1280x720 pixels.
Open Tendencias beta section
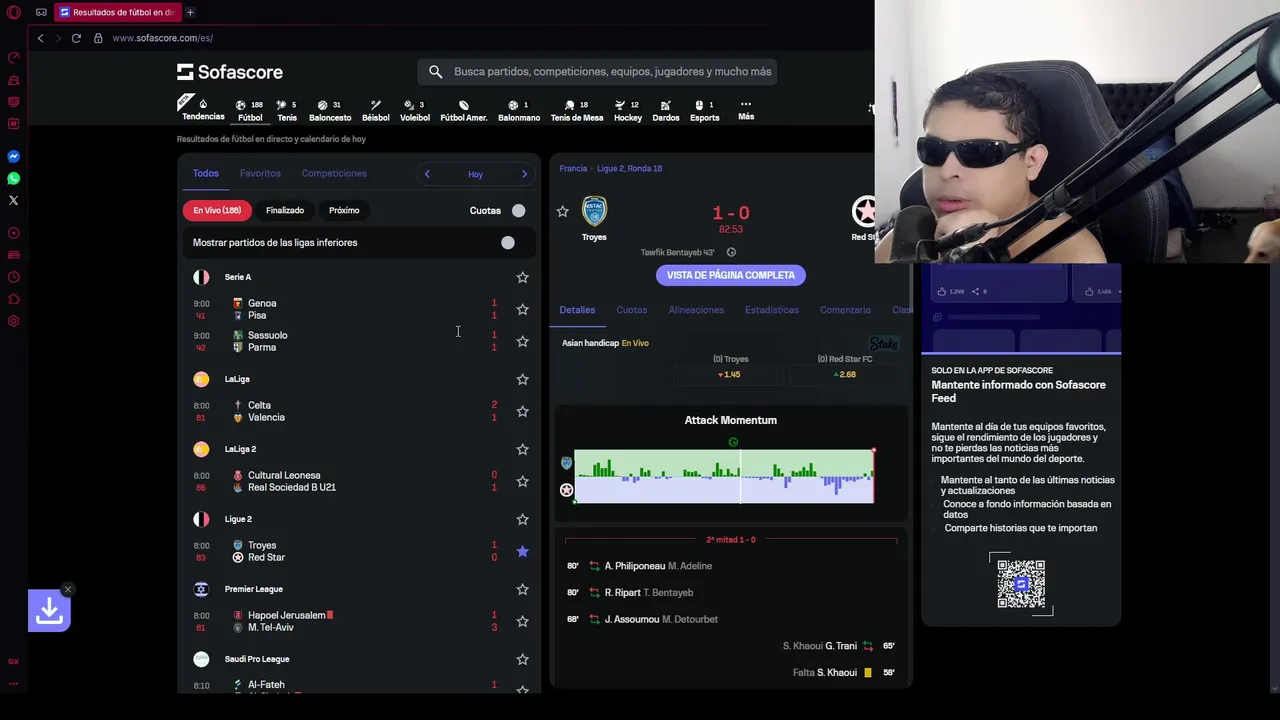pyautogui.click(x=203, y=109)
